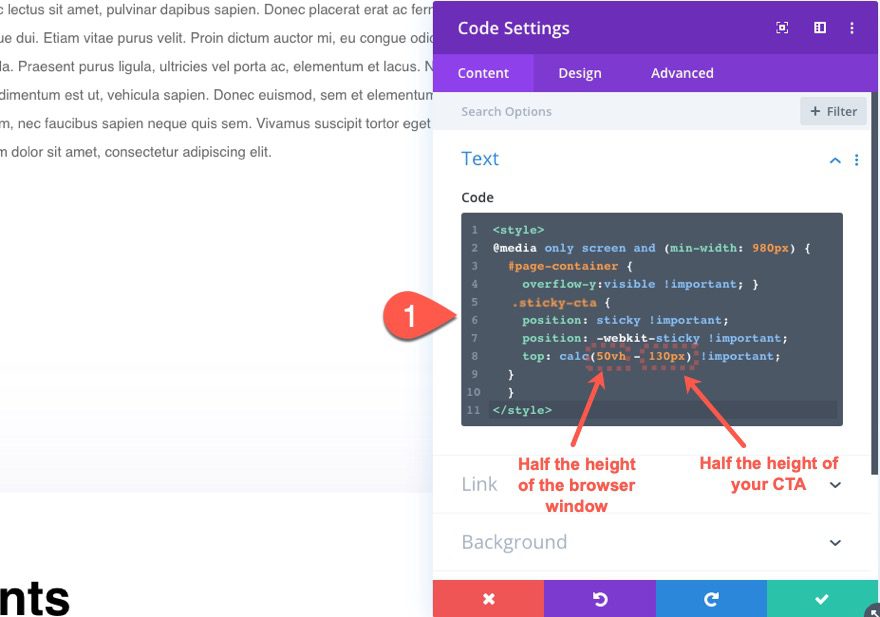880x617 pixels.
Task: Open the Text section options menu icon
Action: 857,160
